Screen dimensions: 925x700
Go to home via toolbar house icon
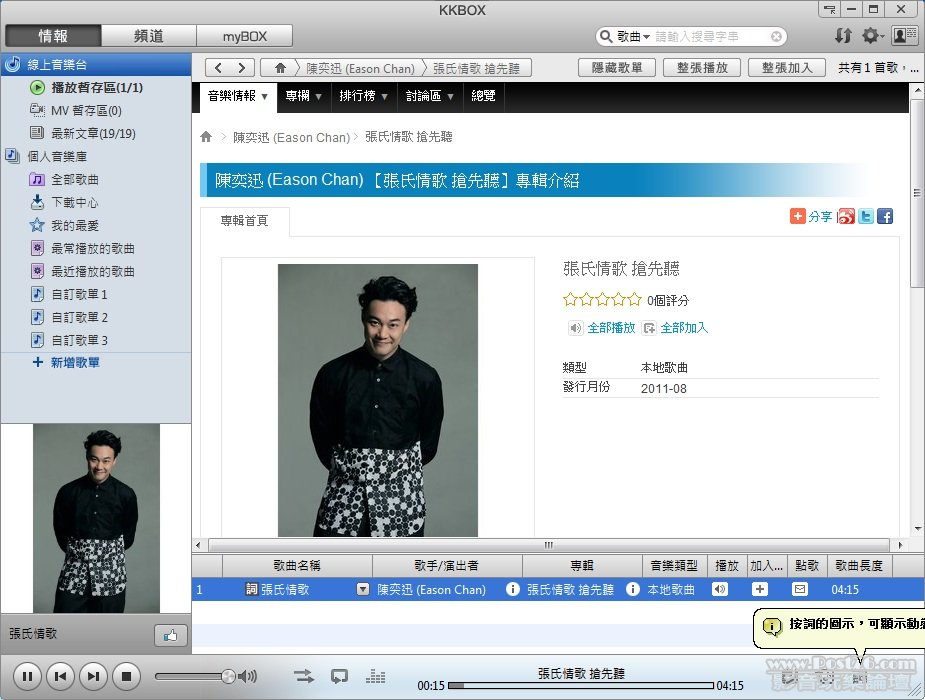pos(280,68)
